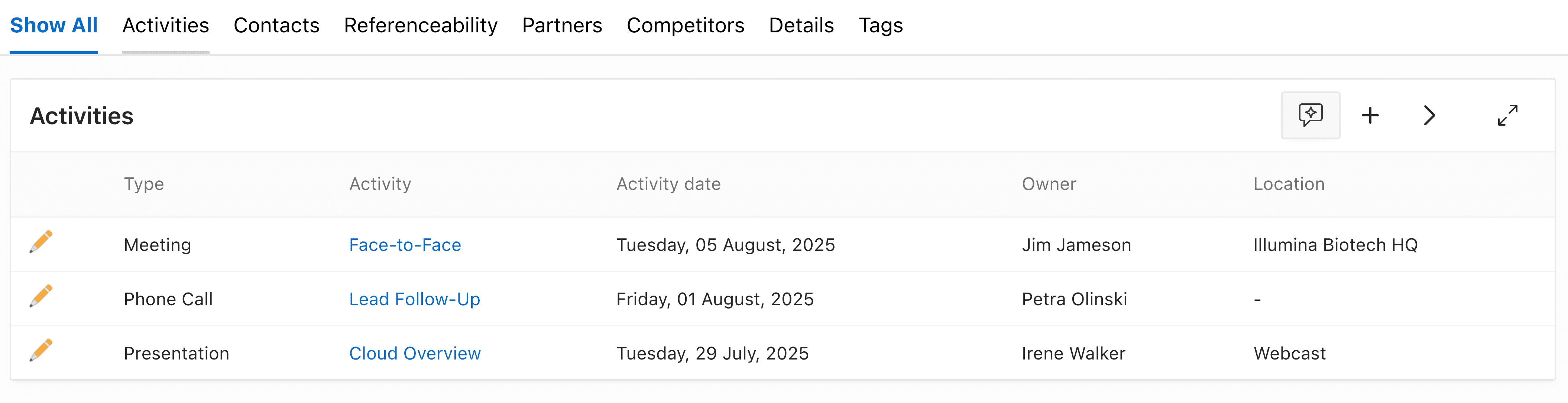Open the Face-to-Face activity link

405,245
